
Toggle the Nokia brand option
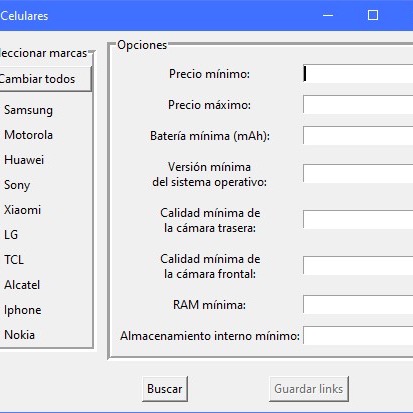coord(19,335)
